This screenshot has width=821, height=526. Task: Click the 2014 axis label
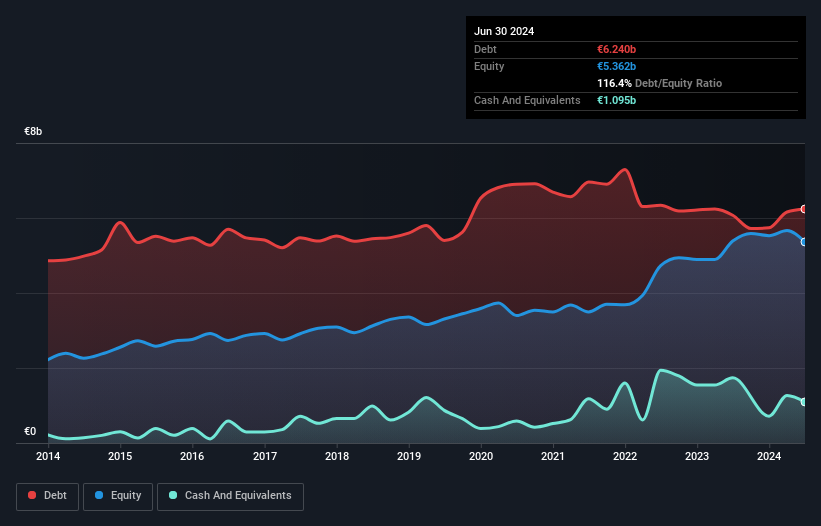coord(48,456)
